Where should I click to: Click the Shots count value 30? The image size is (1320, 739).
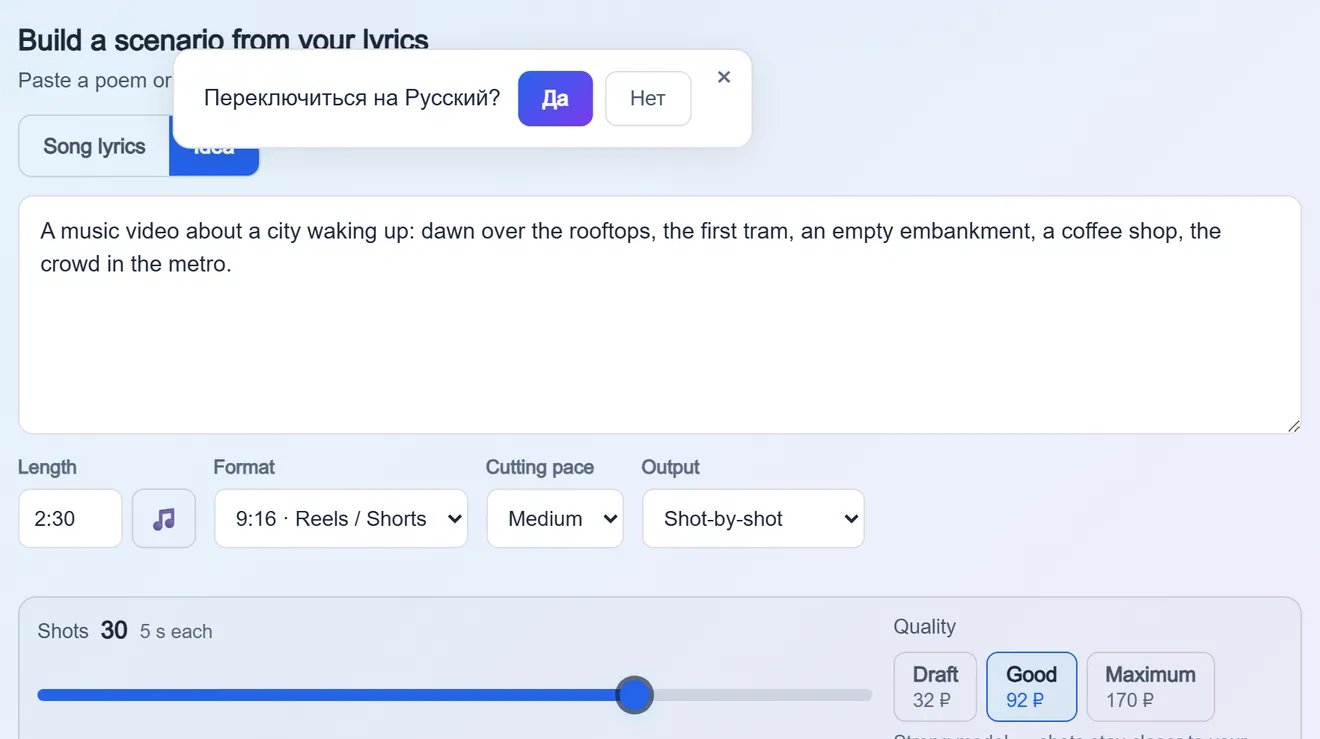click(x=114, y=630)
